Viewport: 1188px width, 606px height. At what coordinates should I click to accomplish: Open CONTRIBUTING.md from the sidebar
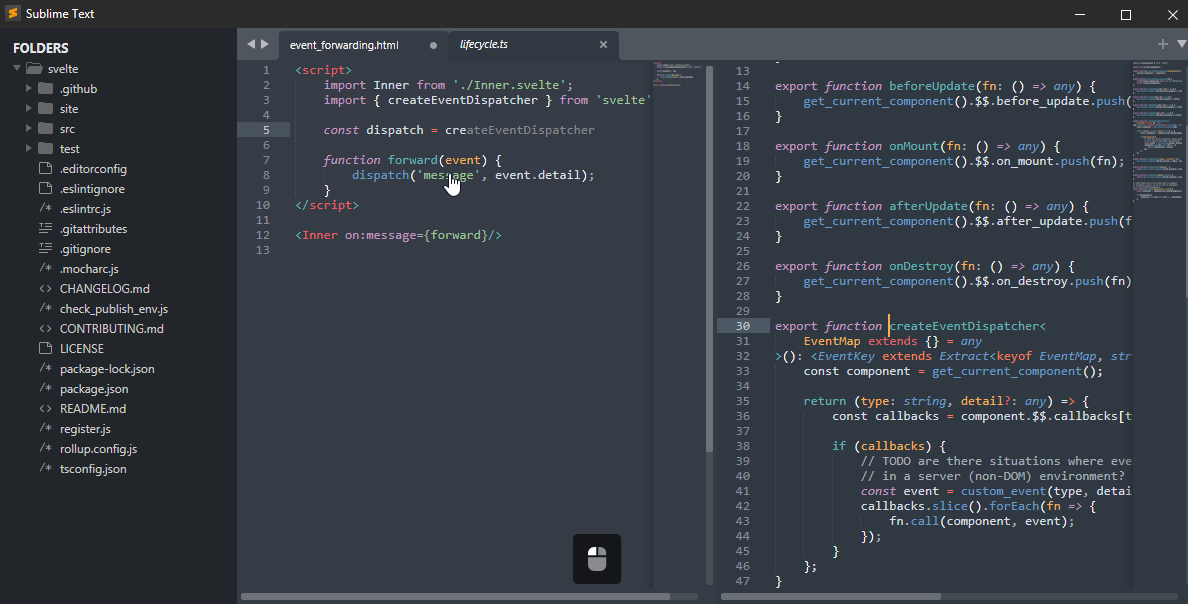(111, 329)
